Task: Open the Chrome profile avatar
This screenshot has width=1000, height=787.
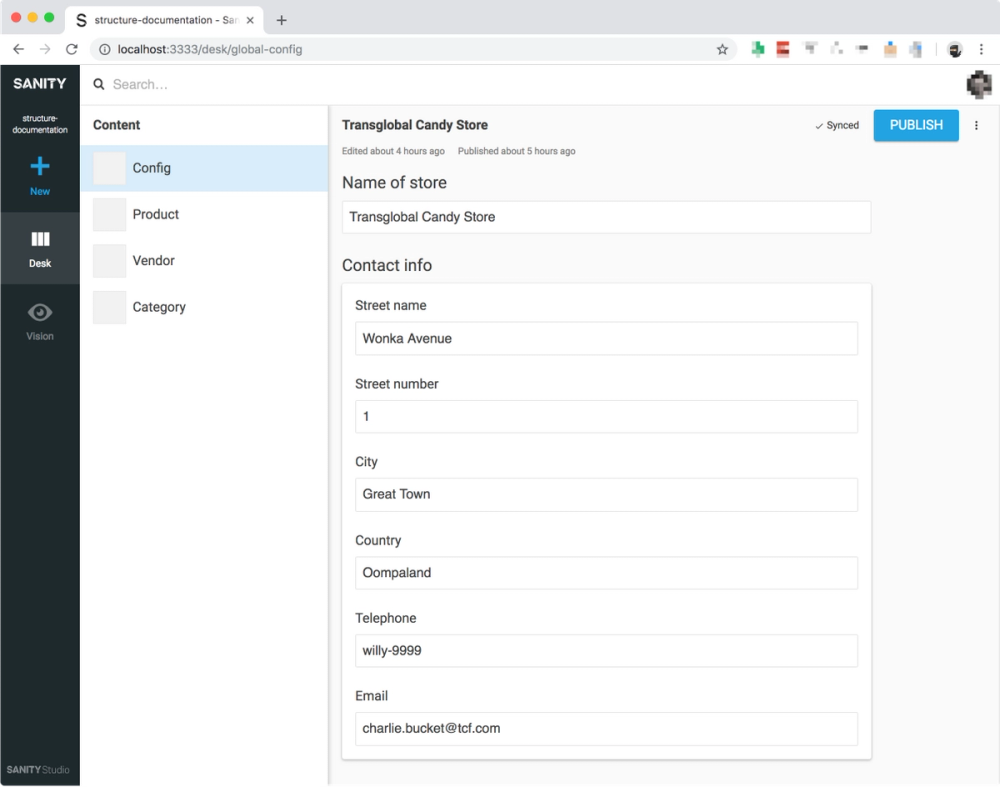Action: pyautogui.click(x=955, y=50)
